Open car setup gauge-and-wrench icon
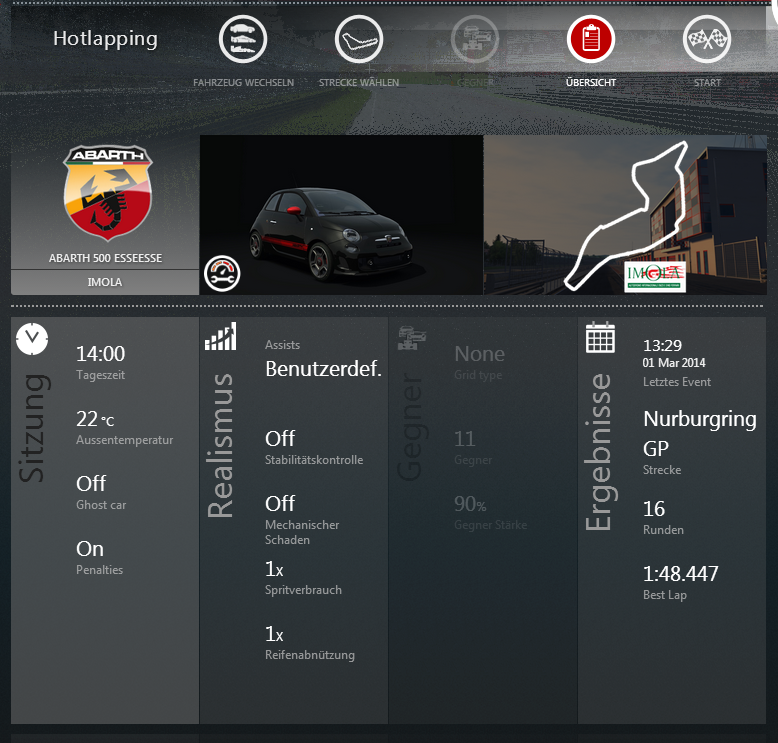 (222, 273)
